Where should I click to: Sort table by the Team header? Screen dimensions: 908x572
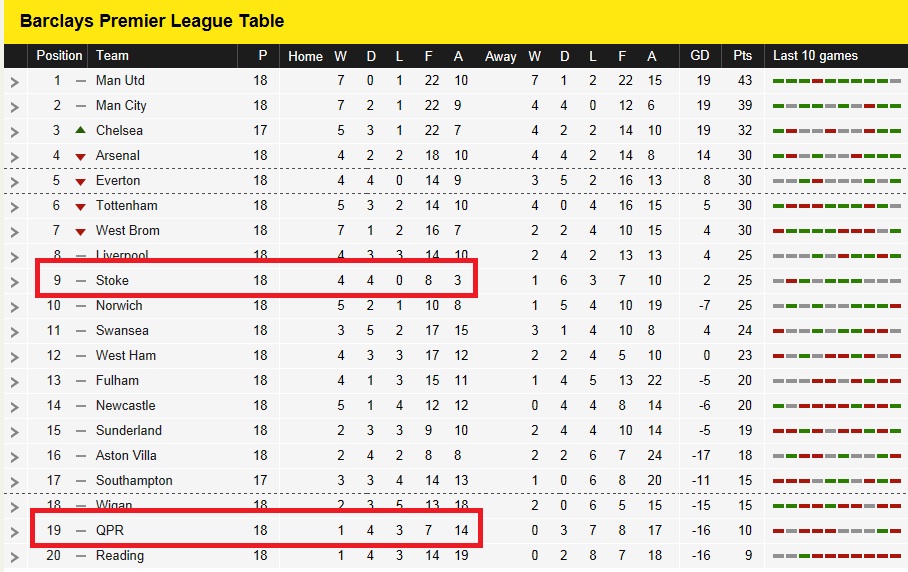(112, 56)
